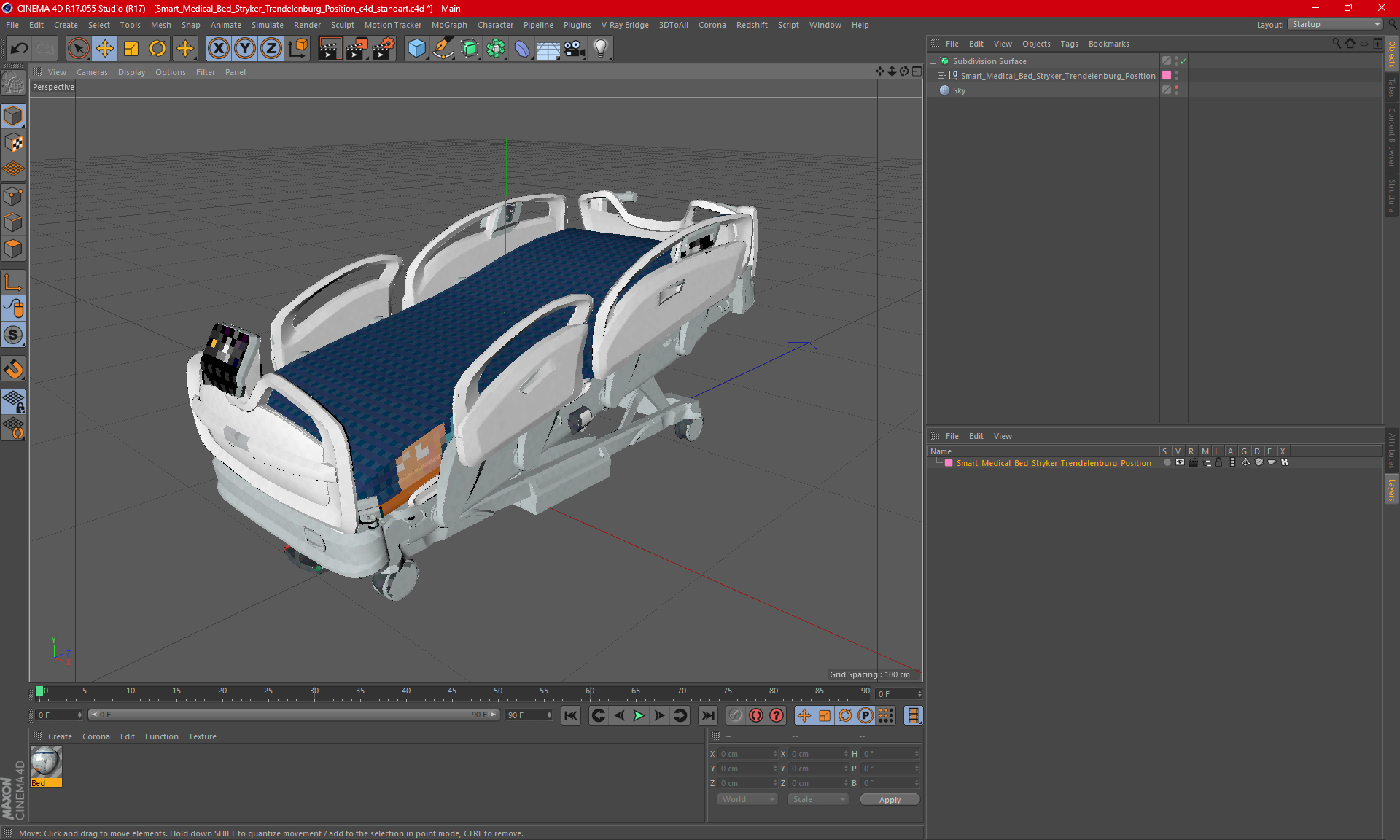Image resolution: width=1400 pixels, height=840 pixels.
Task: Select the Bed material thumbnail
Action: tap(46, 763)
